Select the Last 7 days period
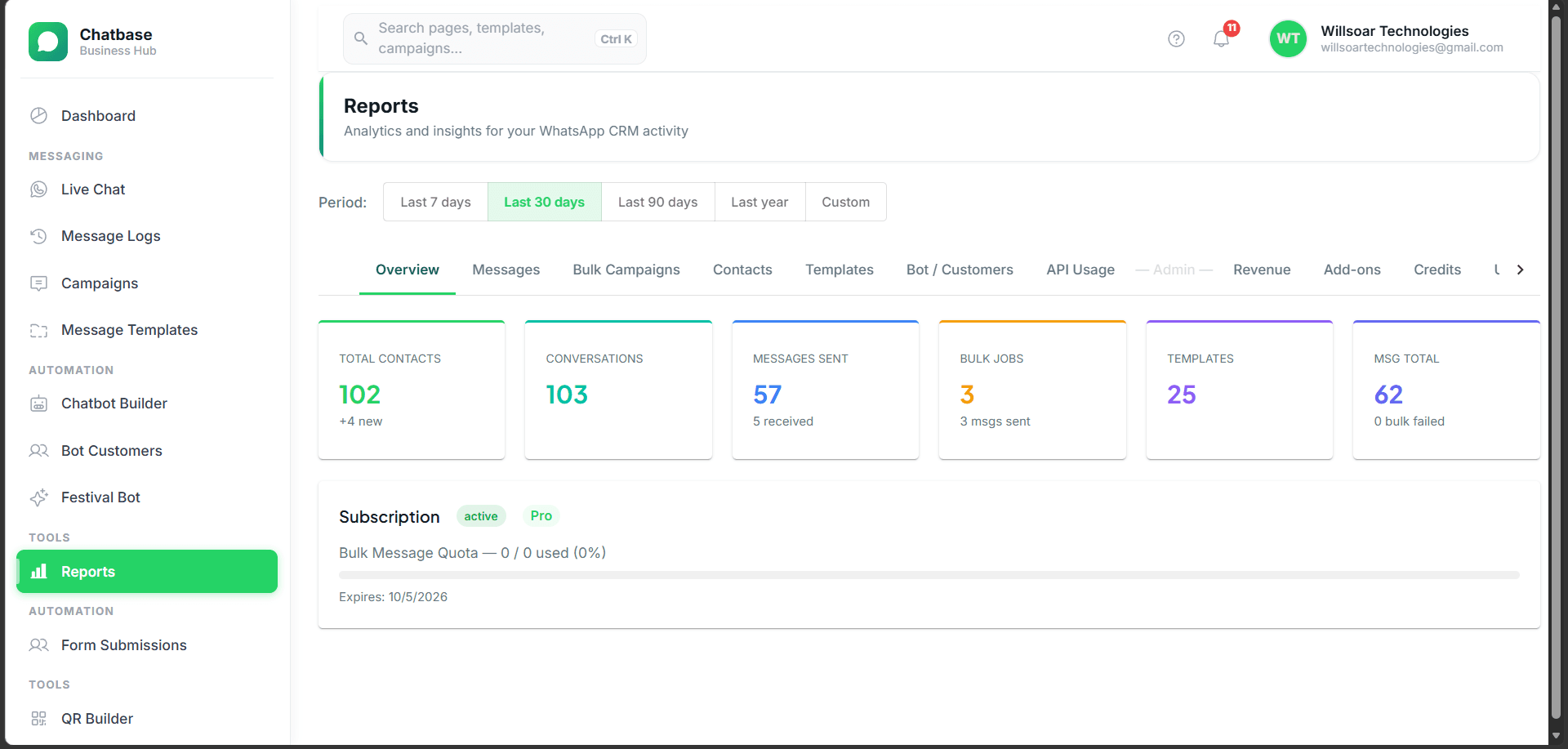This screenshot has width=1568, height=749. pyautogui.click(x=435, y=202)
